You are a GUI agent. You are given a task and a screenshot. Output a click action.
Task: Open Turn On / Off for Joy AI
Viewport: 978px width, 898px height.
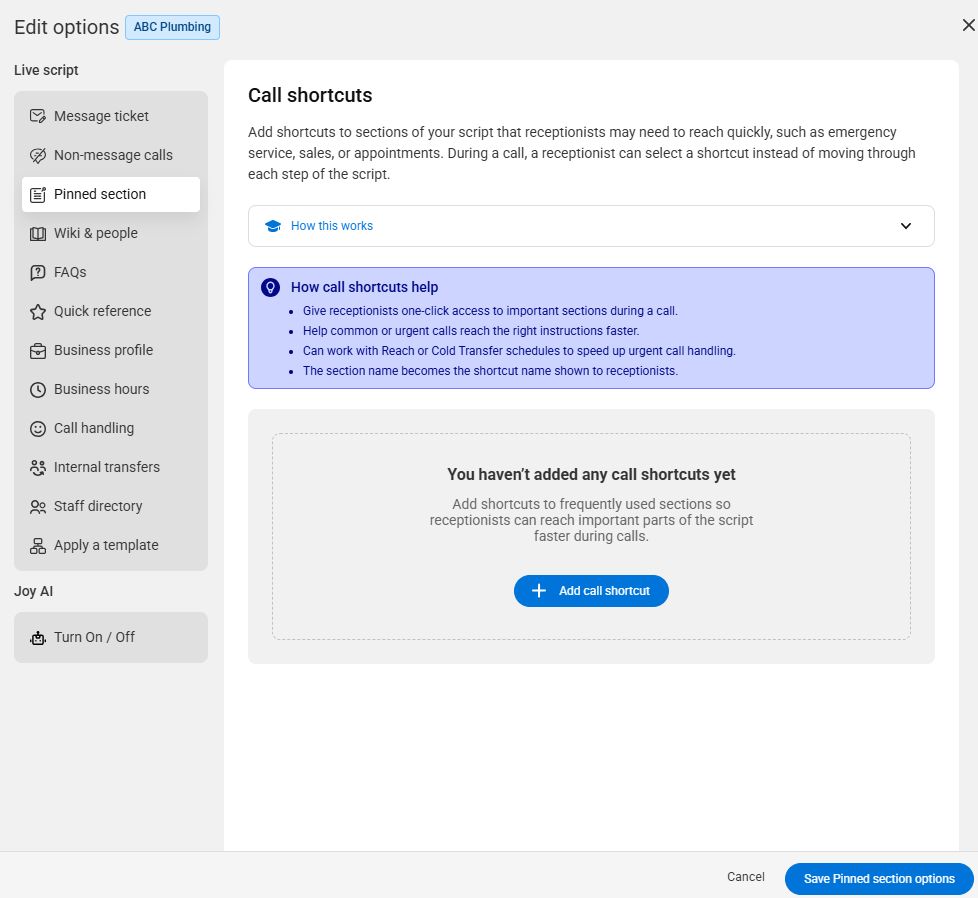coord(111,637)
